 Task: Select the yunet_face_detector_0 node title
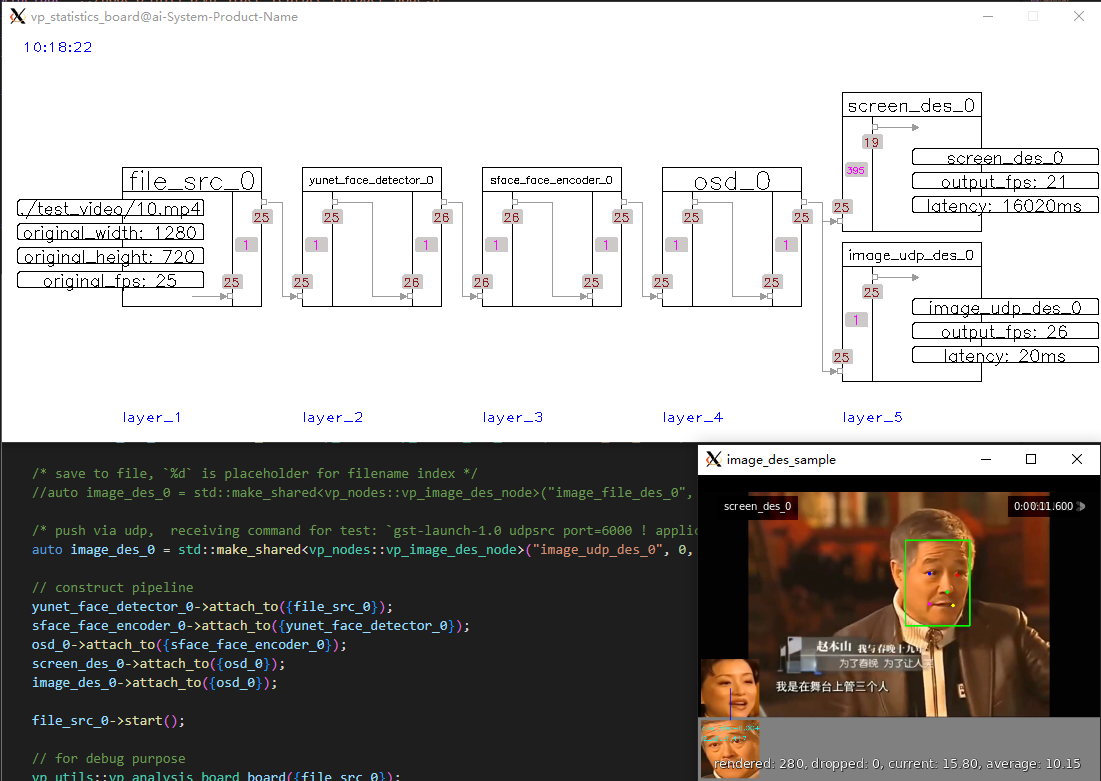click(371, 180)
